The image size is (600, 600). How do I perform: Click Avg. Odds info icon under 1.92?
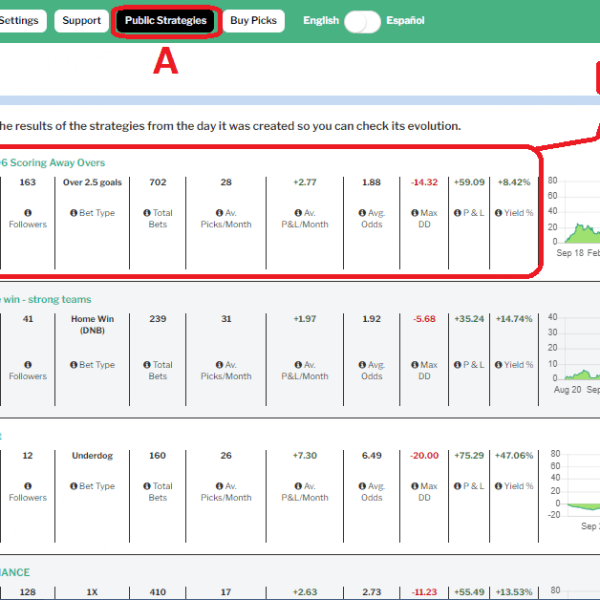(x=362, y=365)
